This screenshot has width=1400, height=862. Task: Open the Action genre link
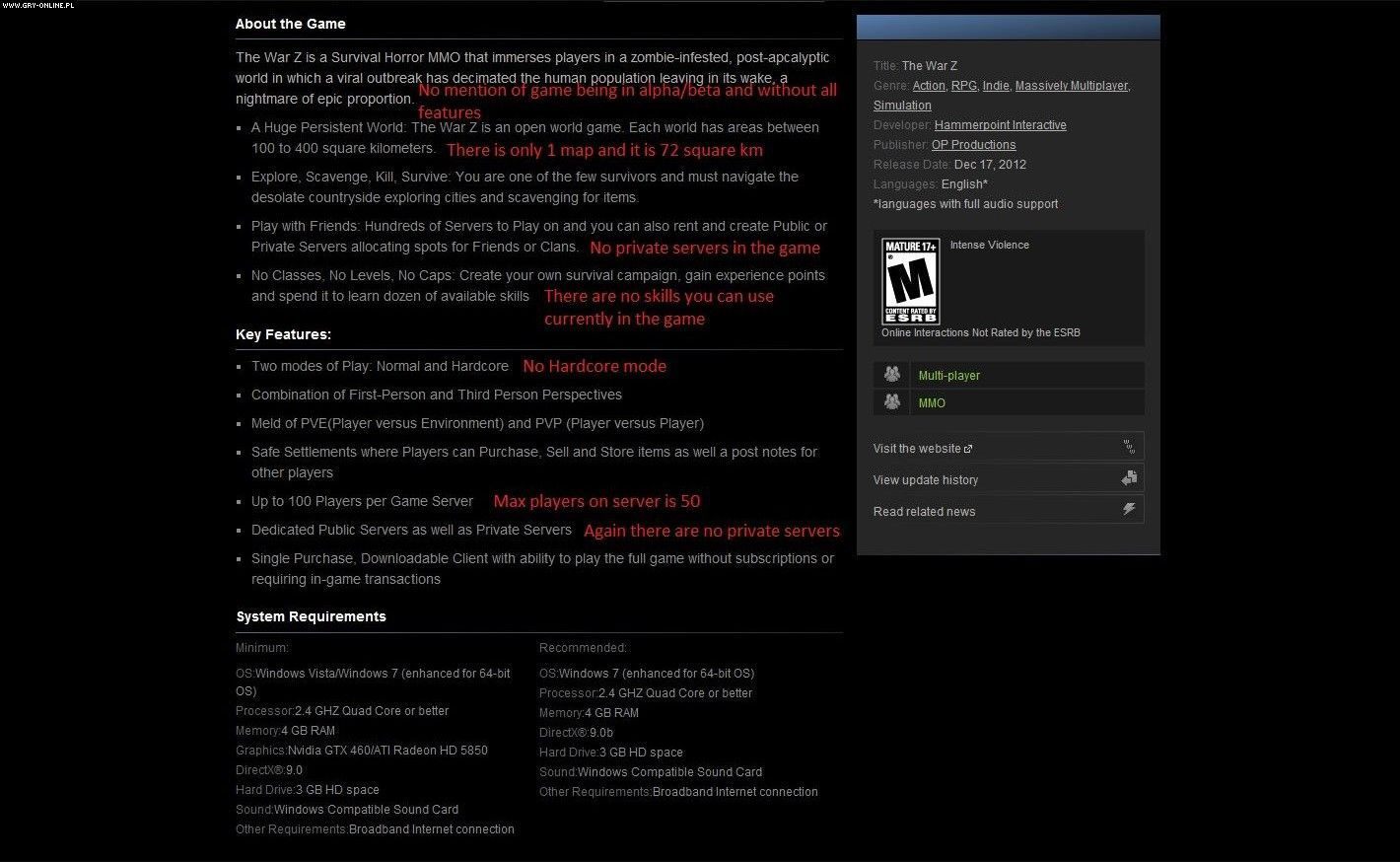[929, 86]
